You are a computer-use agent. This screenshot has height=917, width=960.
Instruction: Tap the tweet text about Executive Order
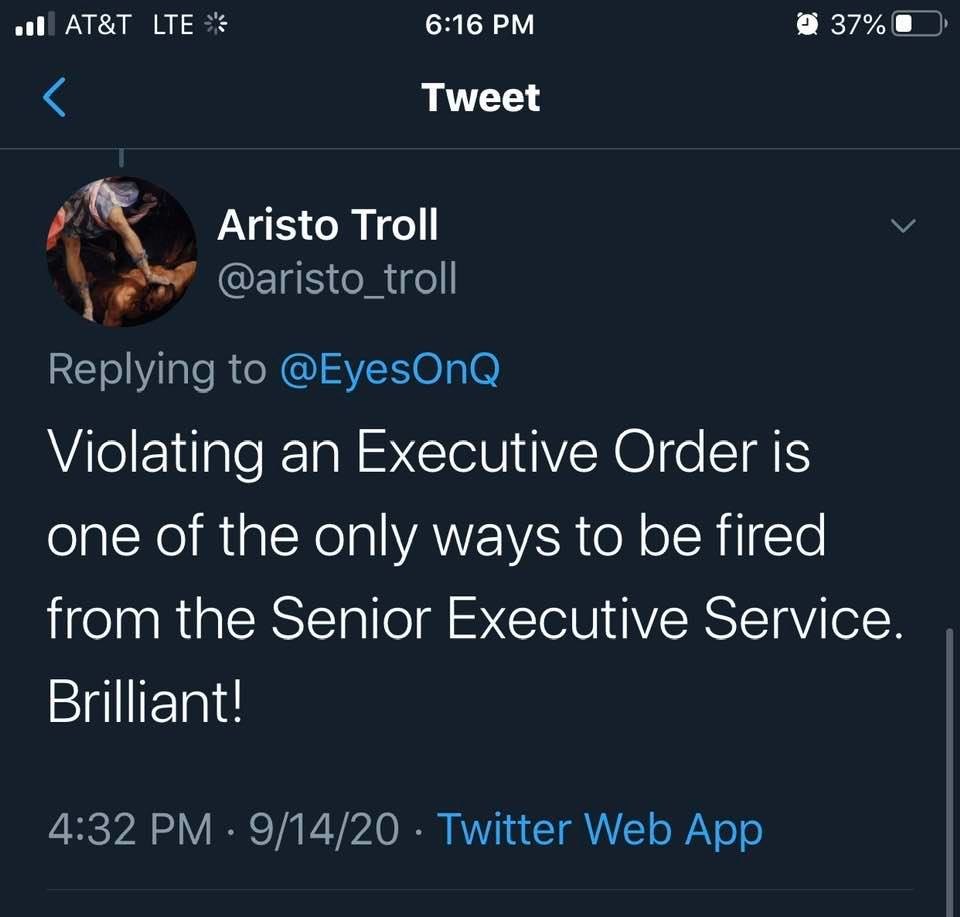pyautogui.click(x=470, y=577)
